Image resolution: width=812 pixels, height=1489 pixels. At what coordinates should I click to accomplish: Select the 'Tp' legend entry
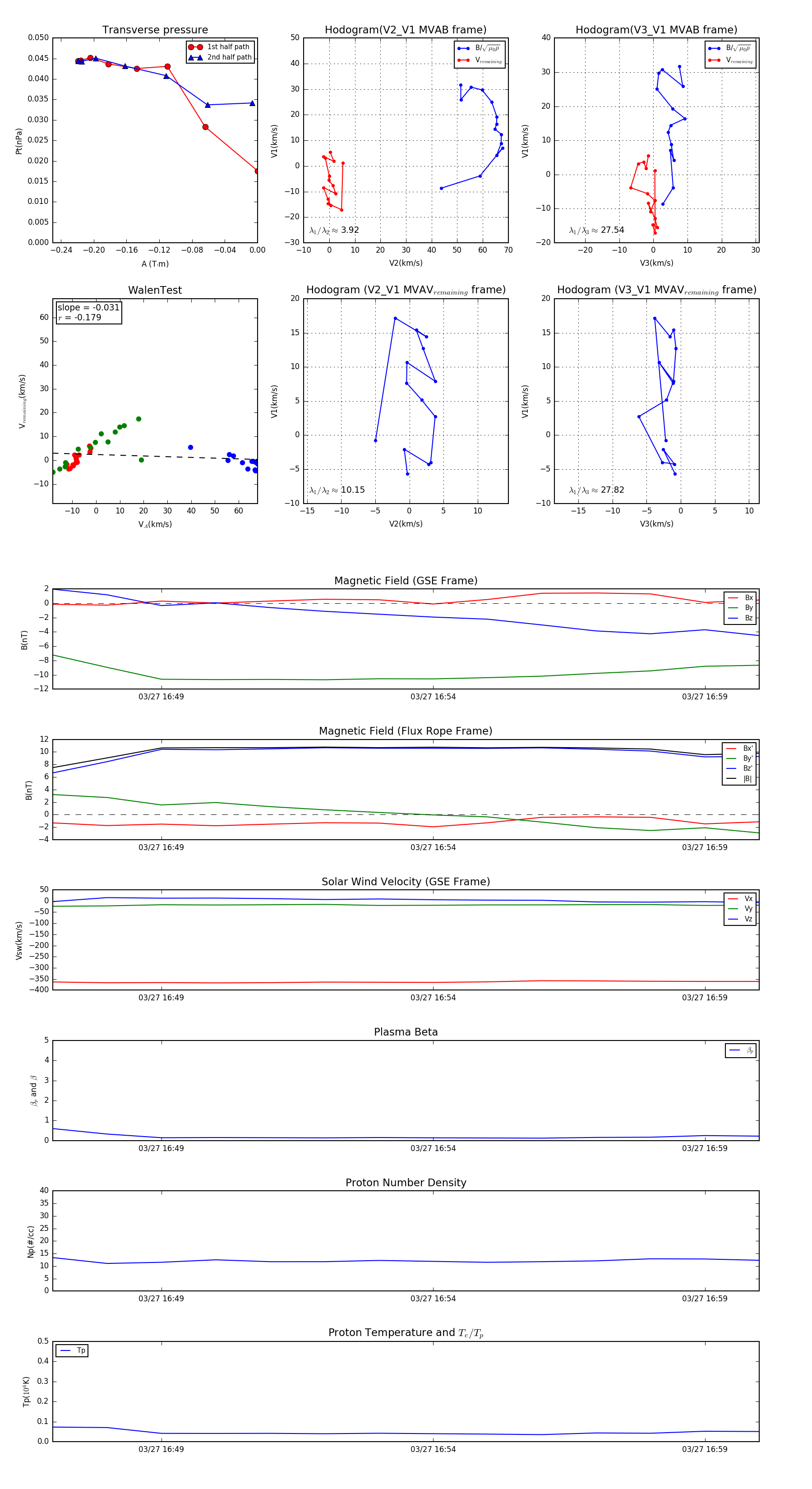click(73, 1350)
